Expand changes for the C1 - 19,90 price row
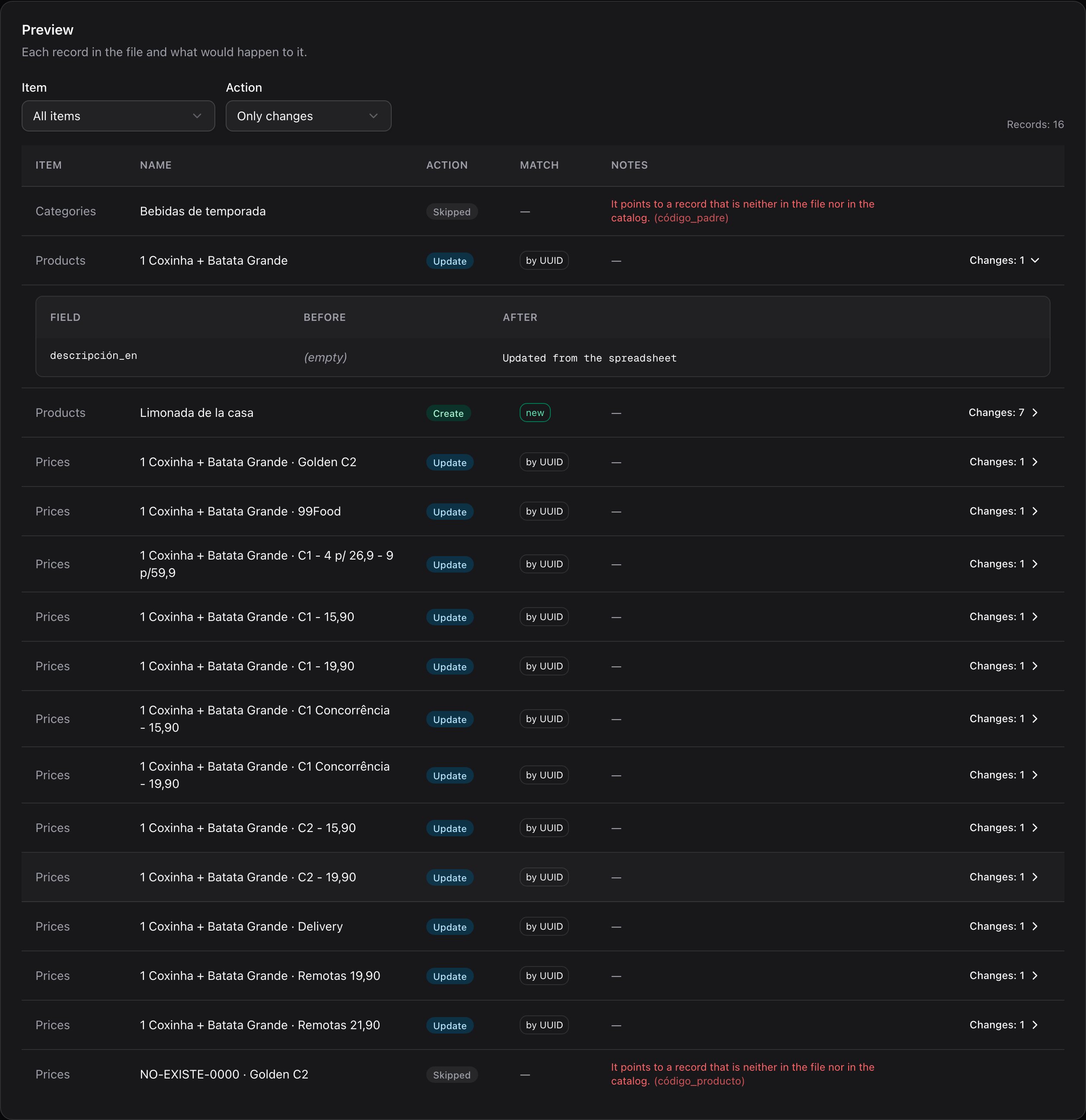The image size is (1086, 1120). (x=1004, y=666)
